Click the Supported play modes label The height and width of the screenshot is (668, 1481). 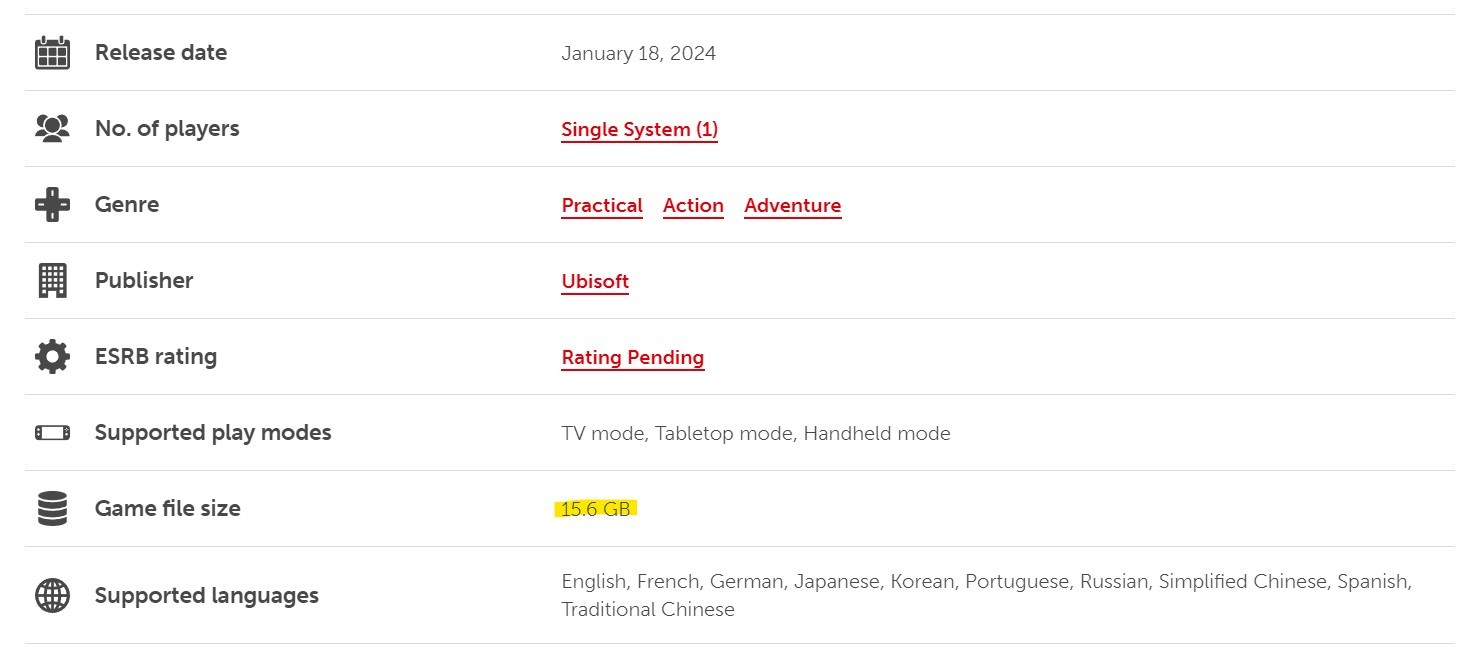click(213, 433)
